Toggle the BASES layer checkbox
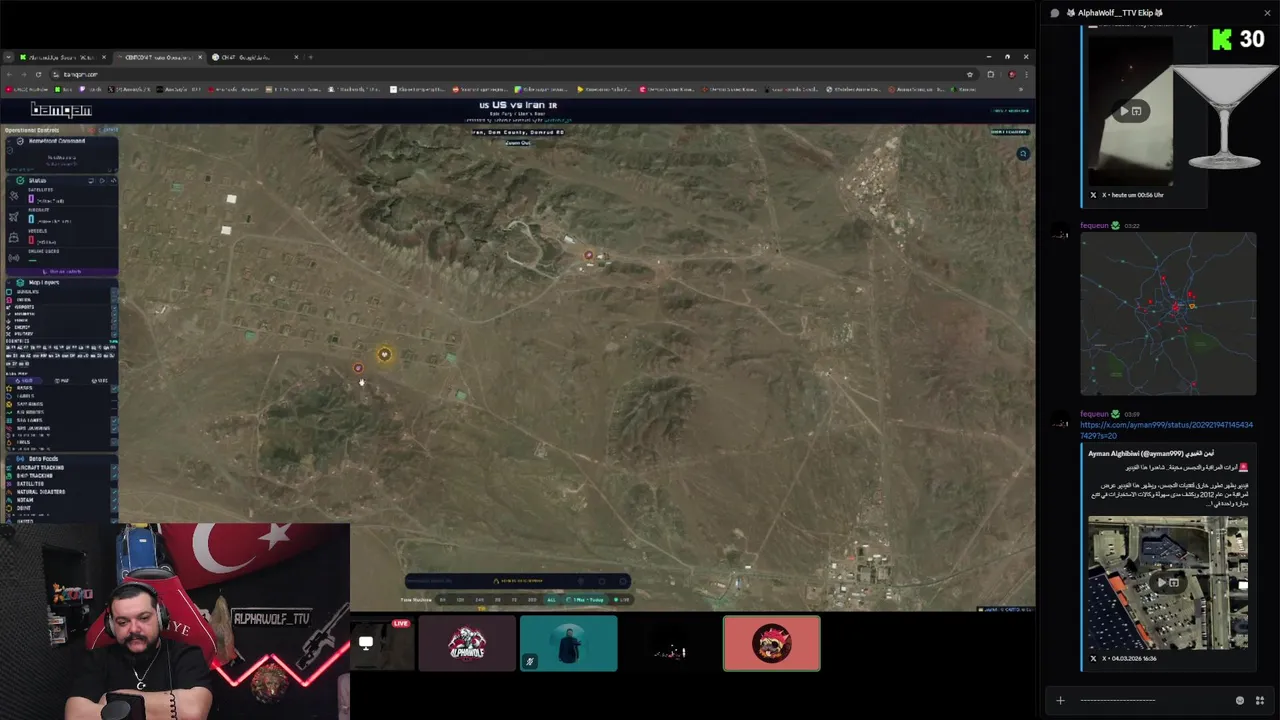 114,389
